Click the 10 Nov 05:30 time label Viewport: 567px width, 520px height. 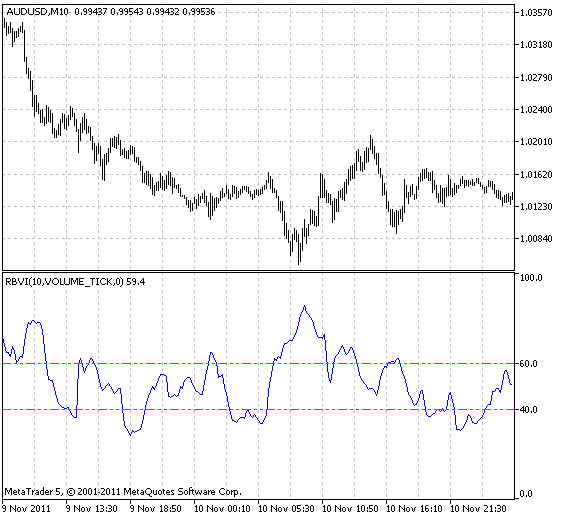pos(286,508)
